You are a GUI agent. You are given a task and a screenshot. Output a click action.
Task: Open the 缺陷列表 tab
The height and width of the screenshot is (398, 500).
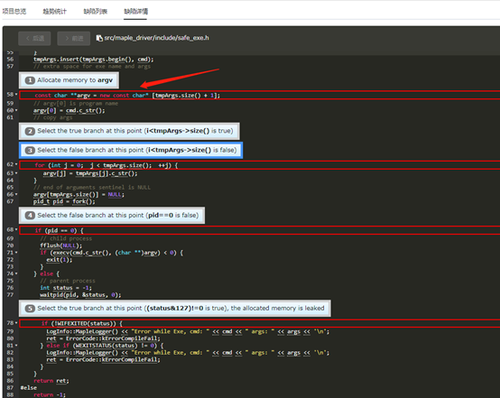coord(95,11)
